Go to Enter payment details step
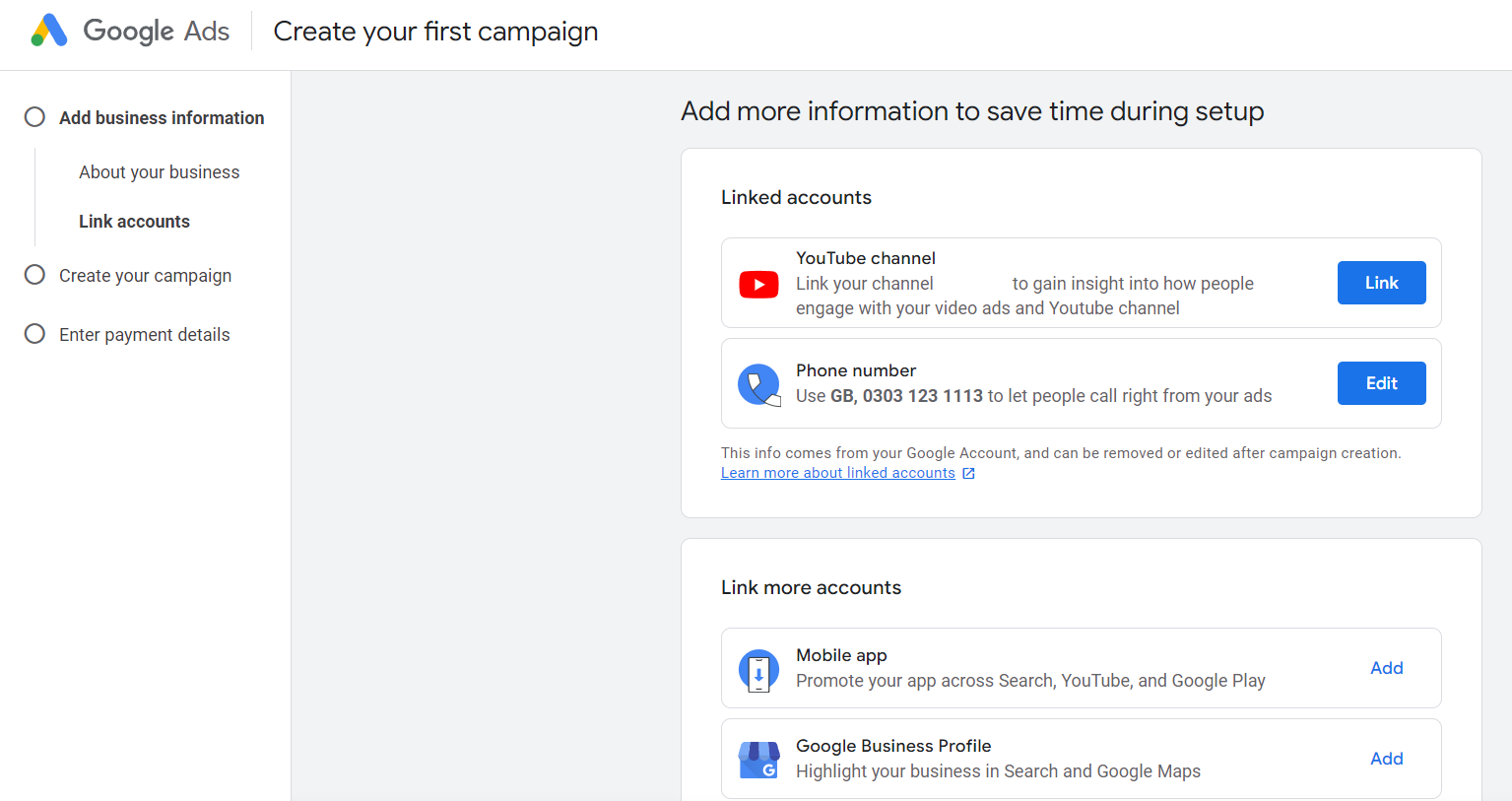Screen dimensions: 1512x801 [144, 335]
